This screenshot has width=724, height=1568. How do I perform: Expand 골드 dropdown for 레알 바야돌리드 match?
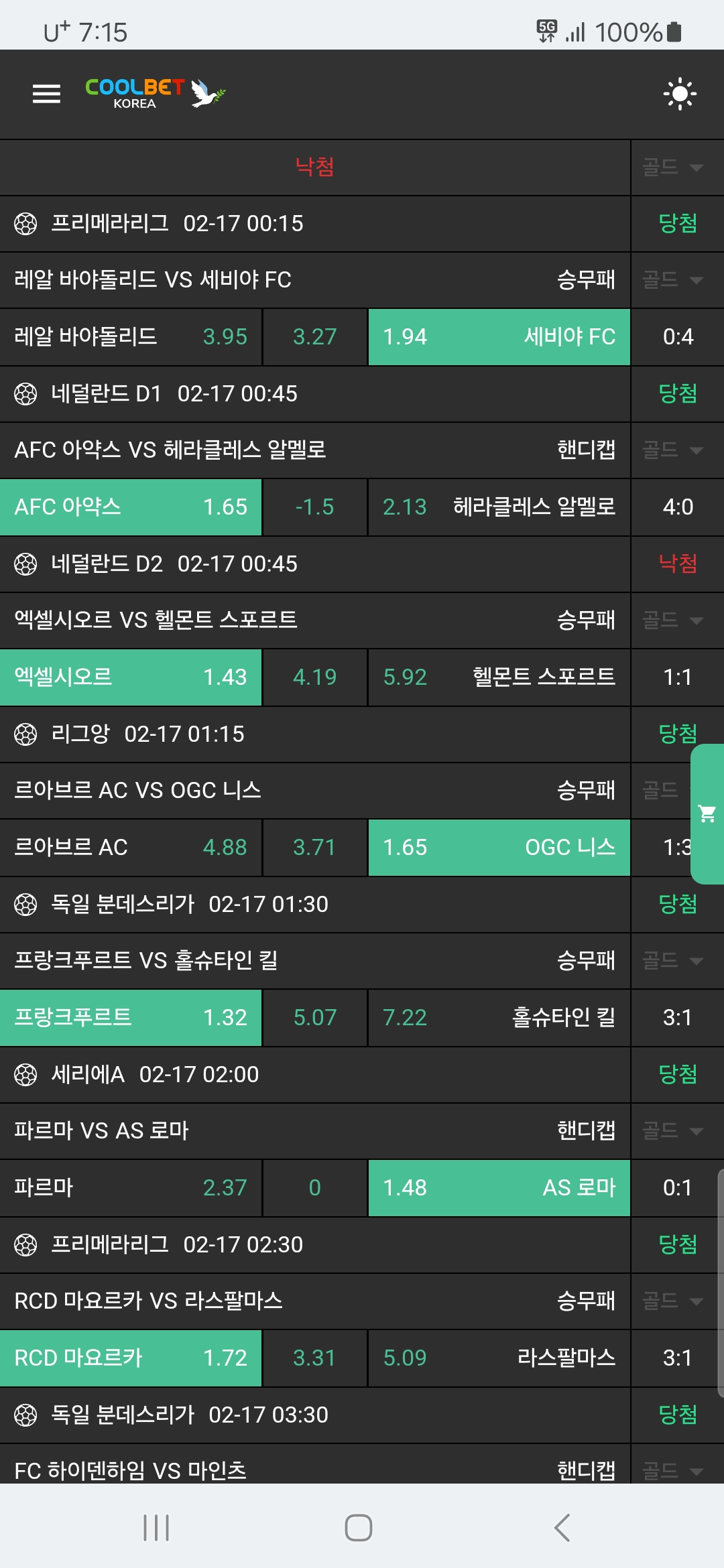click(x=673, y=280)
